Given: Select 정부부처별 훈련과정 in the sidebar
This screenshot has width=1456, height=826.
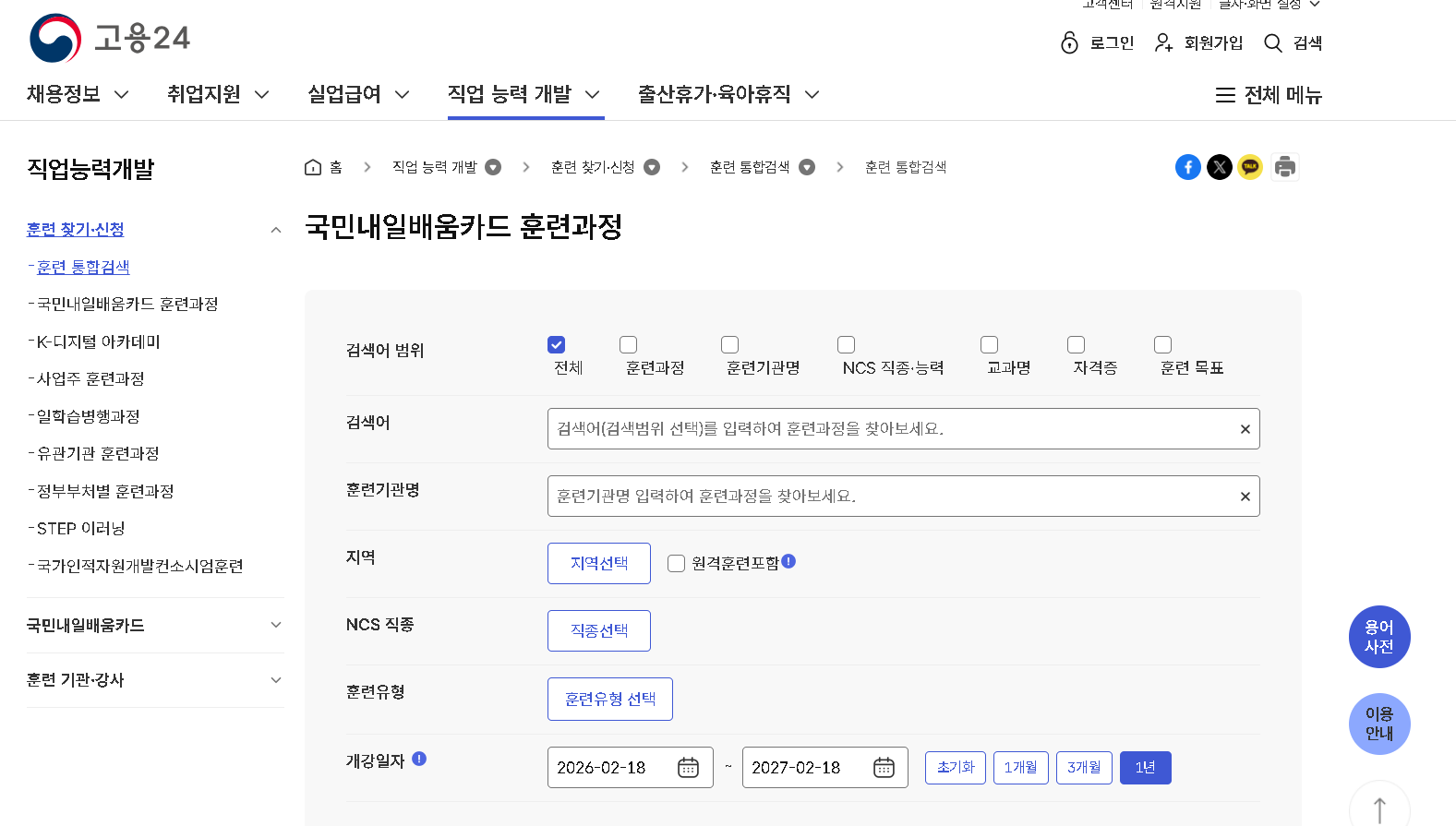Looking at the screenshot, I should click(105, 491).
